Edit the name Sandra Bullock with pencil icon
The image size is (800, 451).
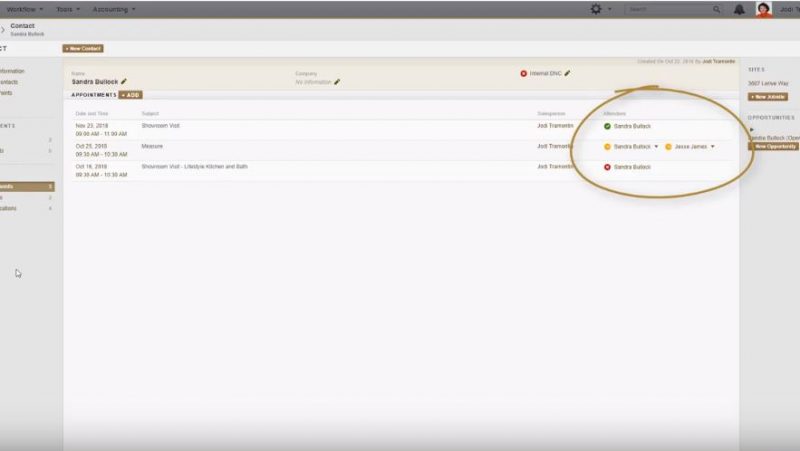[124, 81]
